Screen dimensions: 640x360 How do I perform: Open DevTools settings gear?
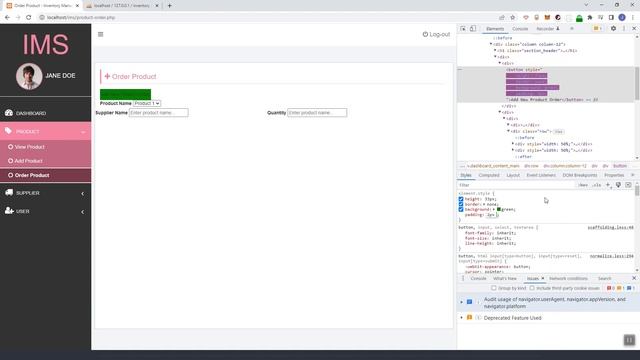613,29
